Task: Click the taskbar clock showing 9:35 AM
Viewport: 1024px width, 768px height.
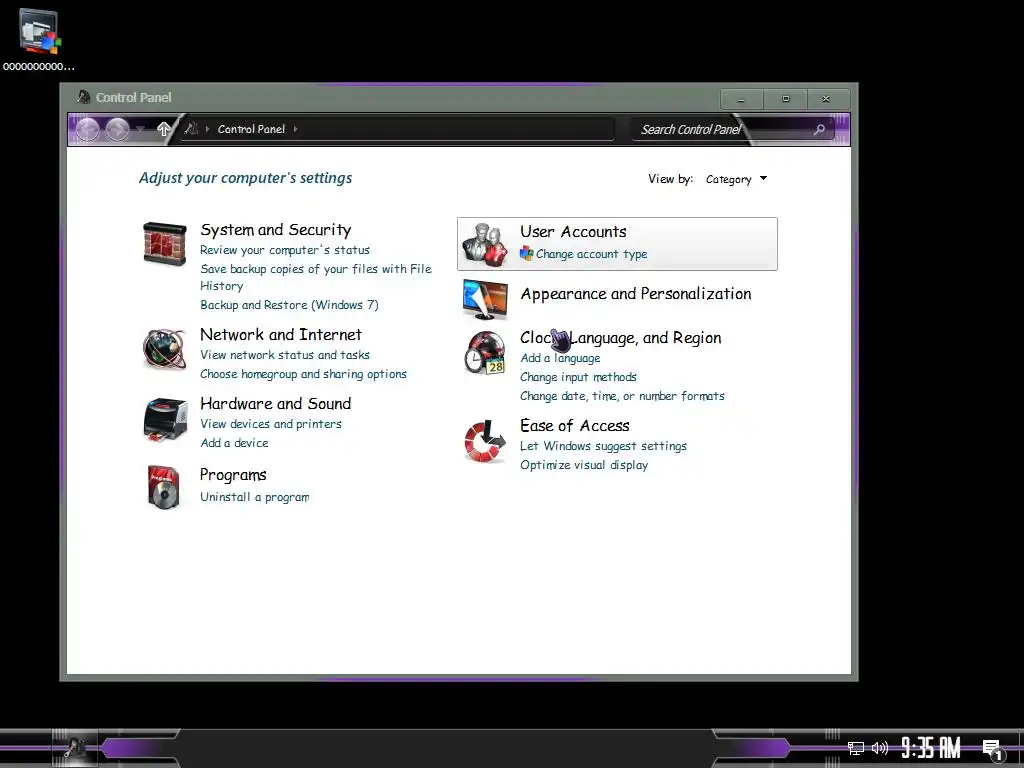Action: [931, 748]
